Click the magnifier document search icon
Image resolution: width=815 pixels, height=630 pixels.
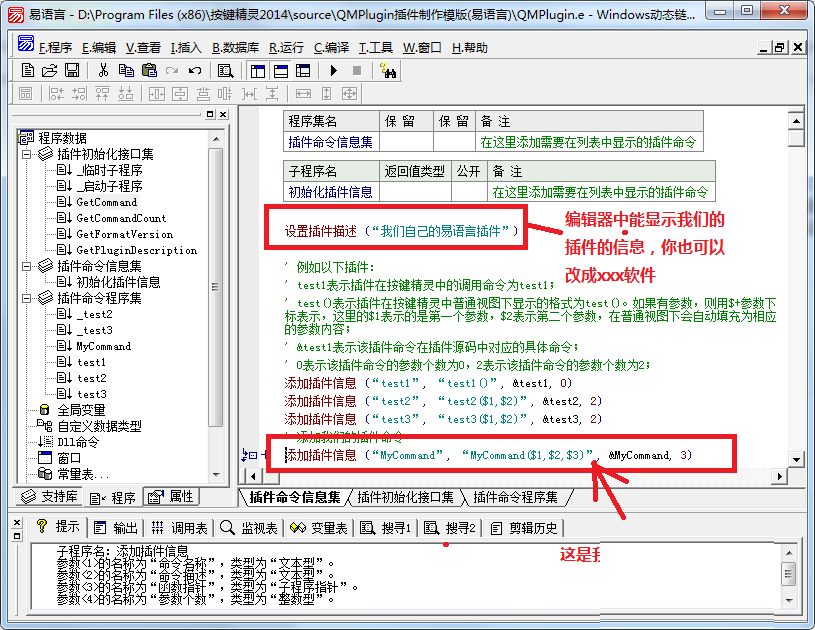tap(225, 71)
